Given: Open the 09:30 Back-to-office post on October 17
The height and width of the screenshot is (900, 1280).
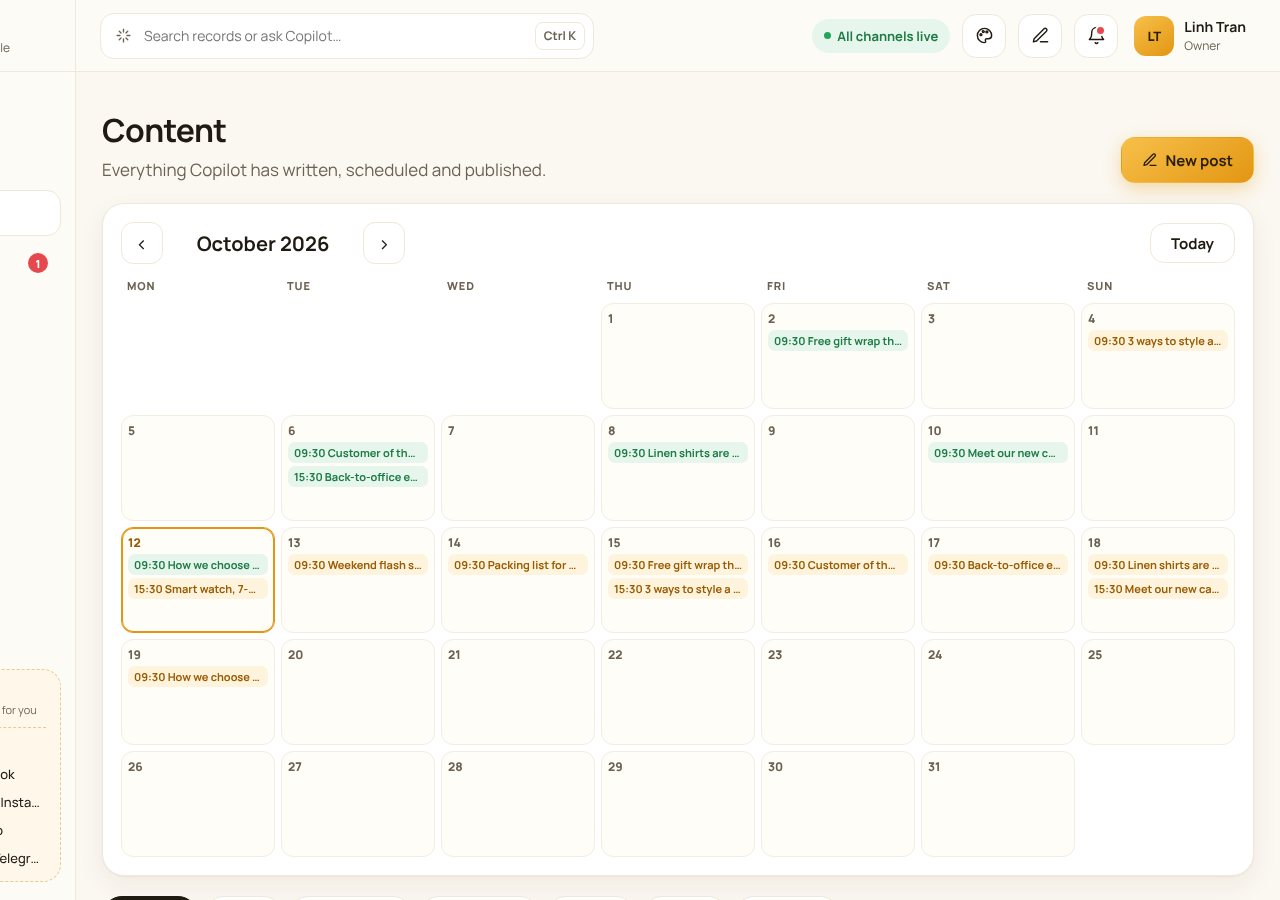Looking at the screenshot, I should coord(998,565).
